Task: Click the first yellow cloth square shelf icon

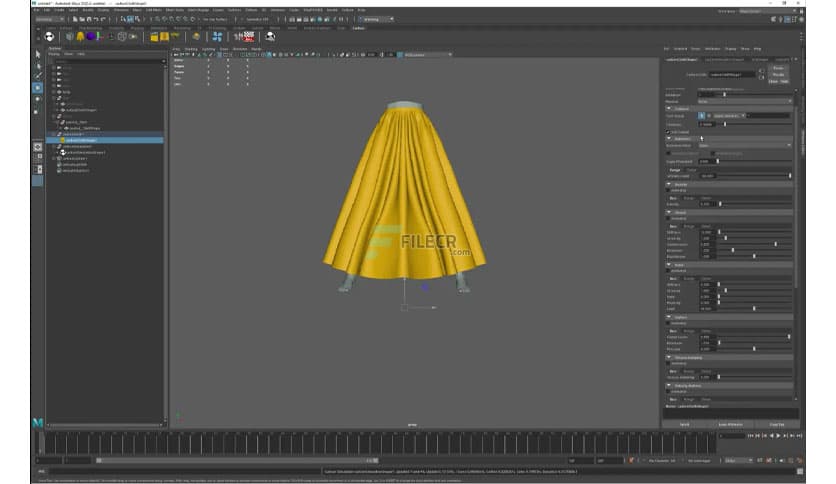Action: pyautogui.click(x=154, y=37)
